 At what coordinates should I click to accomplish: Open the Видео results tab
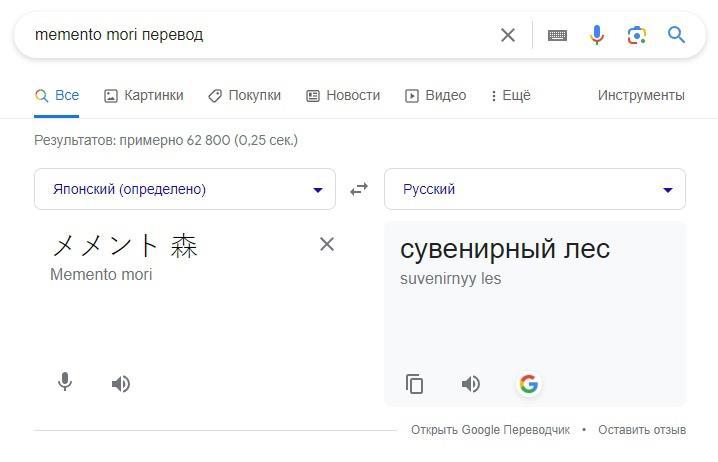click(x=435, y=95)
